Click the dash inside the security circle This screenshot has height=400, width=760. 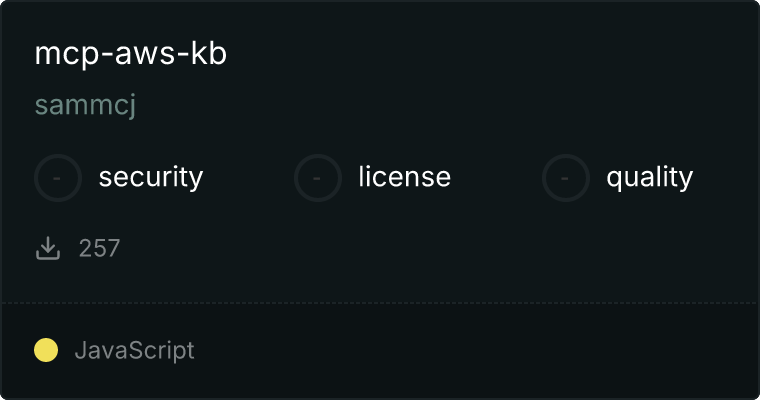tap(57, 178)
